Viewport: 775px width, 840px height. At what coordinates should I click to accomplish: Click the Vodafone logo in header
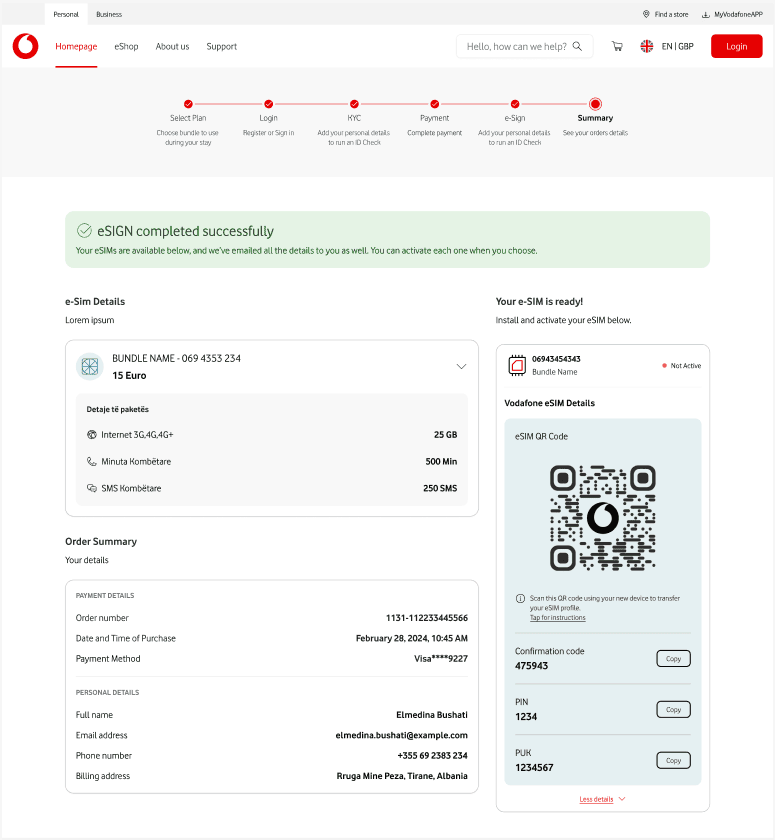(x=25, y=46)
